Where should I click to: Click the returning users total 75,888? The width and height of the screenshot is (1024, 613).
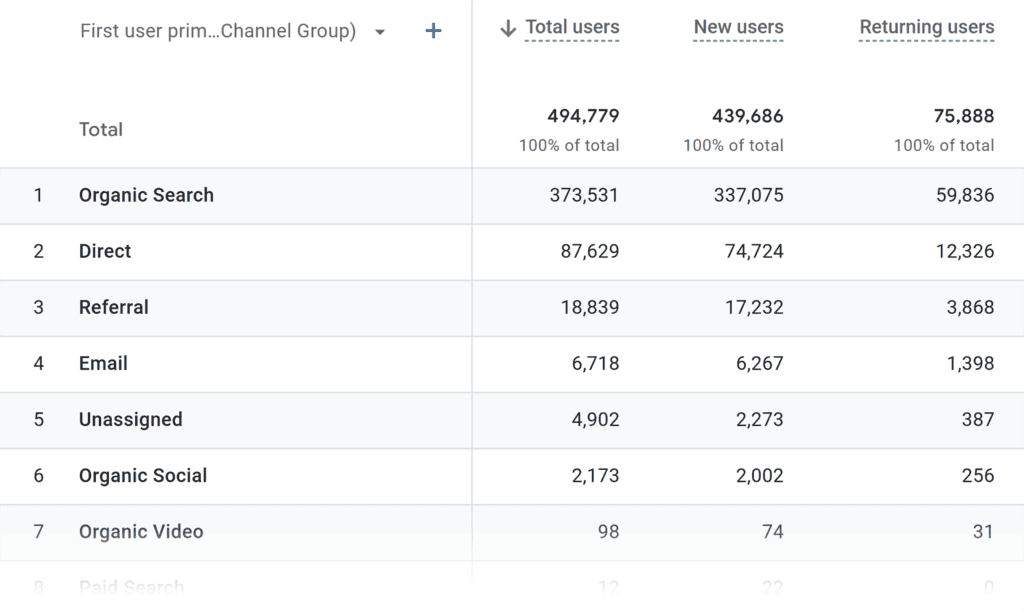point(963,117)
